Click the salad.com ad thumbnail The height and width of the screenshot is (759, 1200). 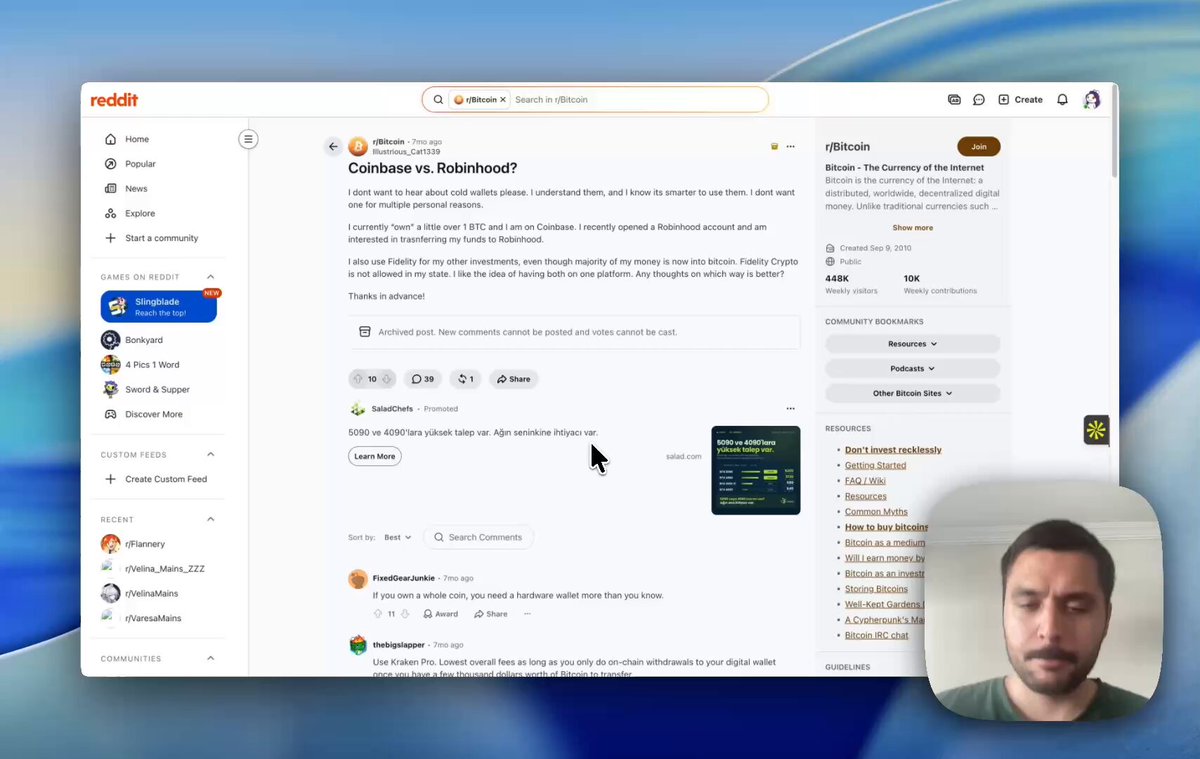click(755, 470)
